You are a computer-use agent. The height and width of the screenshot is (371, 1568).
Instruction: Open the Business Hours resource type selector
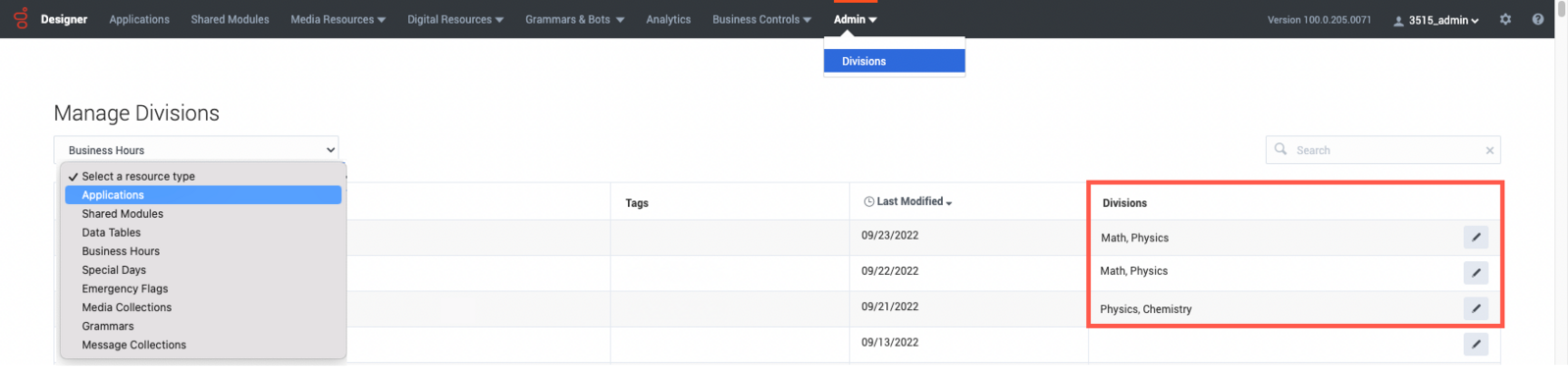click(196, 150)
